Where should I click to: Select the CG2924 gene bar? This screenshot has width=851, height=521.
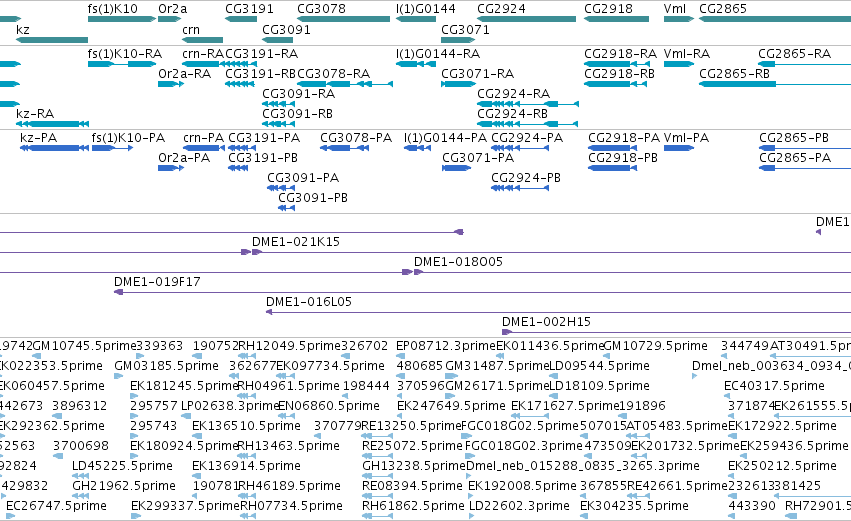tap(526, 19)
